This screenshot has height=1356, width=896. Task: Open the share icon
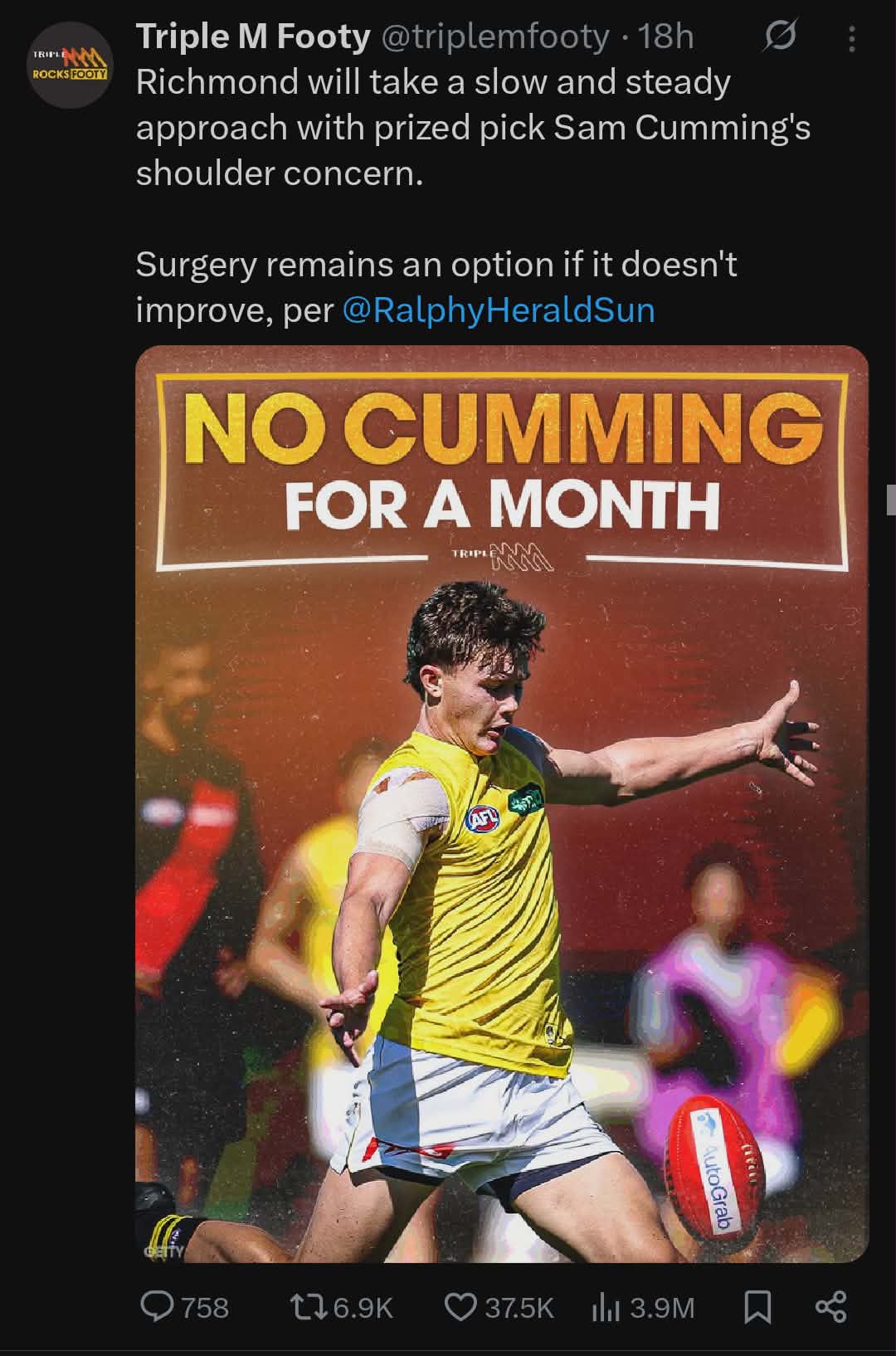(x=830, y=1307)
